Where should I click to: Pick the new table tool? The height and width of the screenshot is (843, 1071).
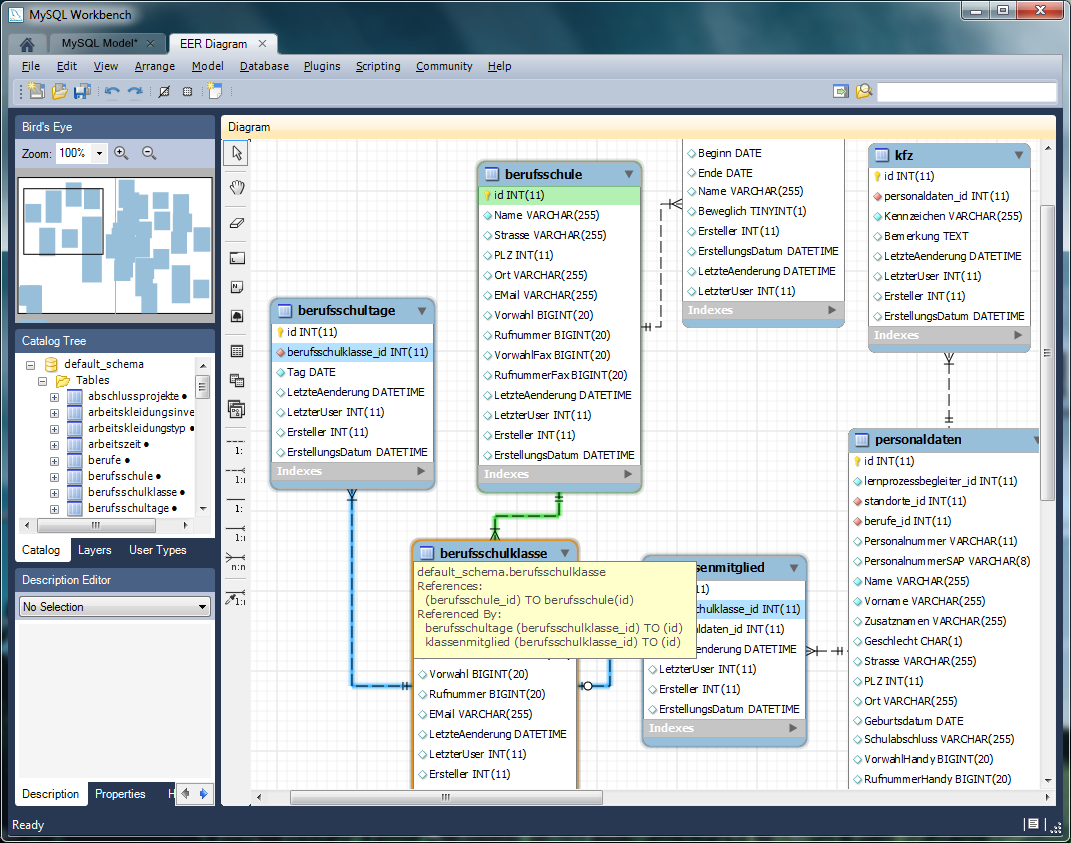(x=236, y=351)
